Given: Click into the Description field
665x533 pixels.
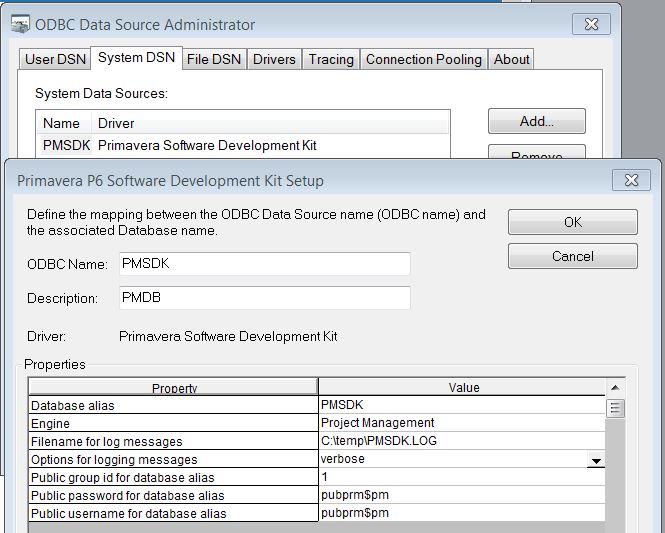Looking at the screenshot, I should pos(265,298).
